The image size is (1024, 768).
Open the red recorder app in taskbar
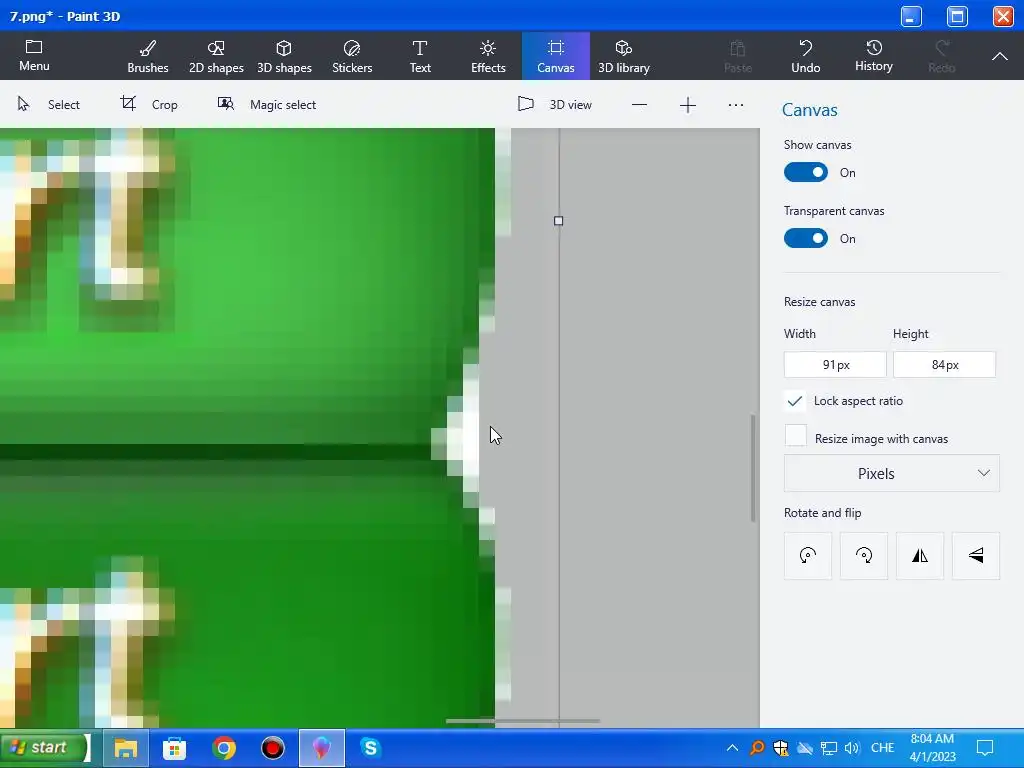pos(272,748)
